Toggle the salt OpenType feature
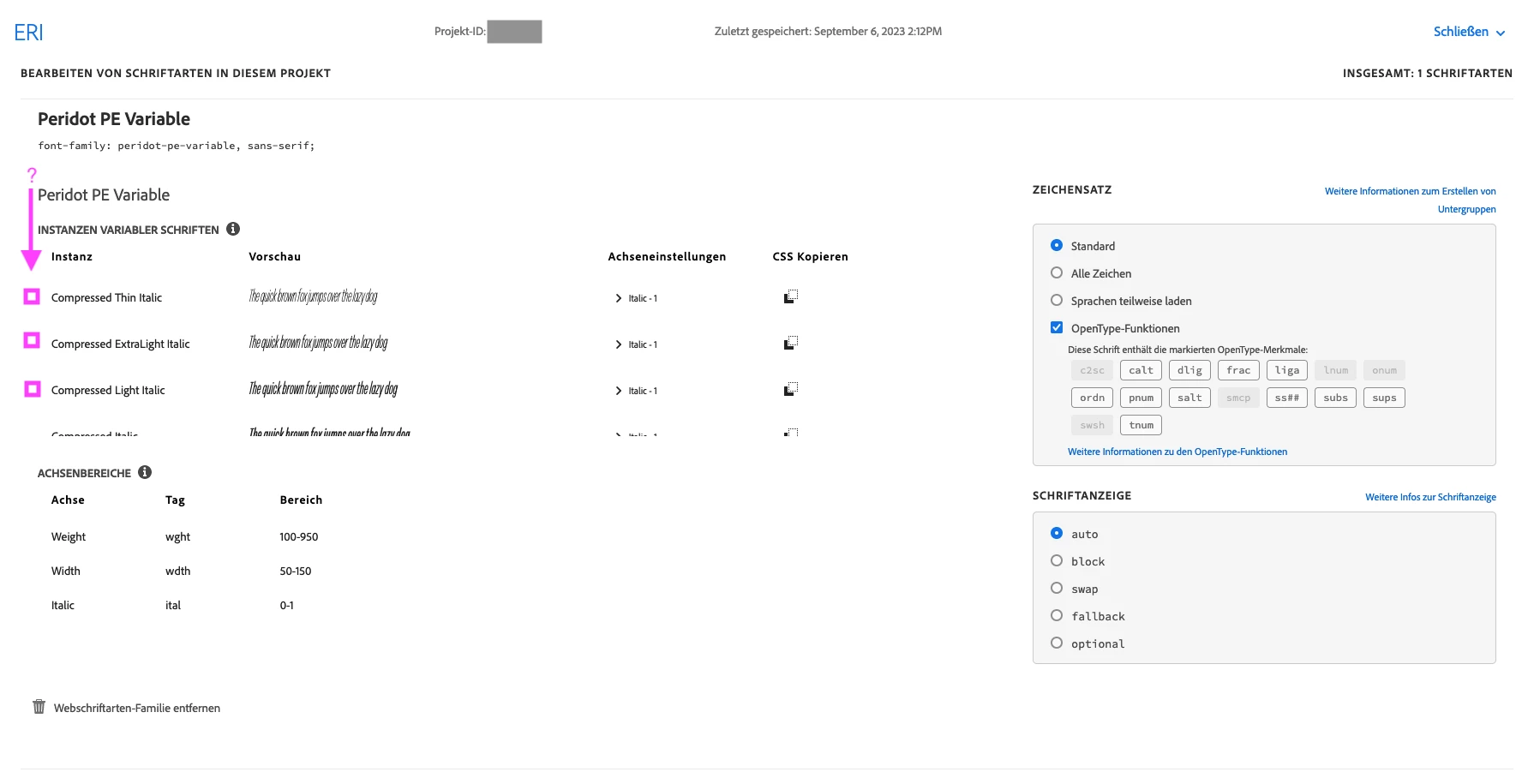The height and width of the screenshot is (784, 1534). tap(1189, 398)
